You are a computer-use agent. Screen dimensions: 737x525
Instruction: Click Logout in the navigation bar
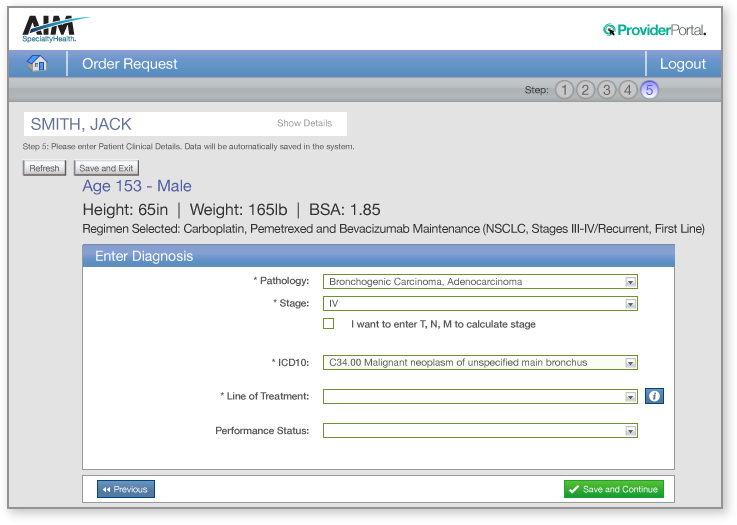(682, 63)
